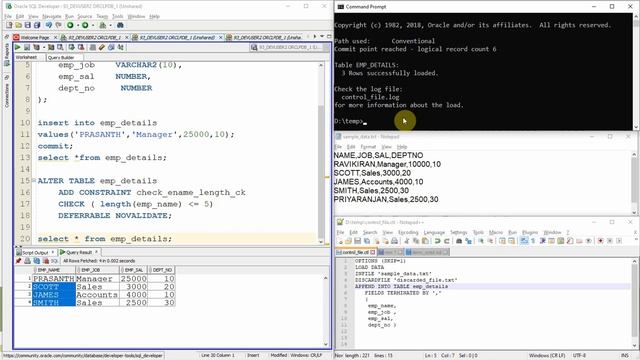Click the Cut scissors icon in Notepad++ toolbar
The image size is (640, 360).
coord(407,241)
